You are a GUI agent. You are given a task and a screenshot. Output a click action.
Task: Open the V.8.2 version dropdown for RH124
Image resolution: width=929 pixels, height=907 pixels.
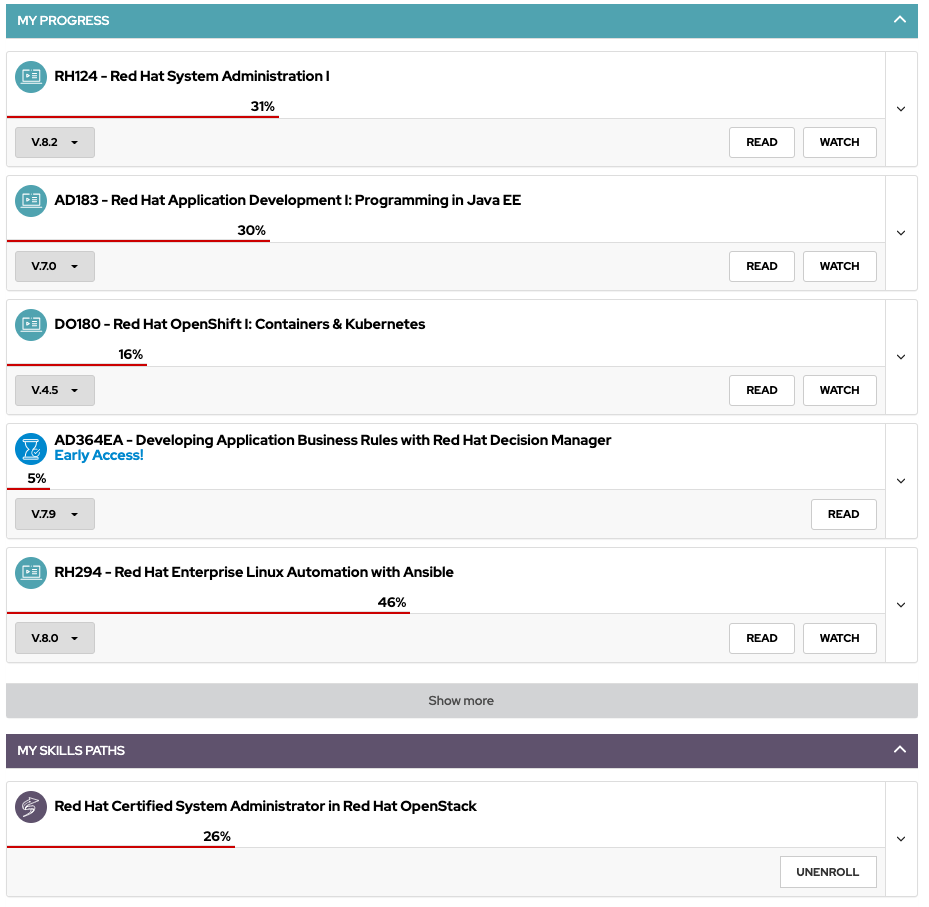pos(54,142)
